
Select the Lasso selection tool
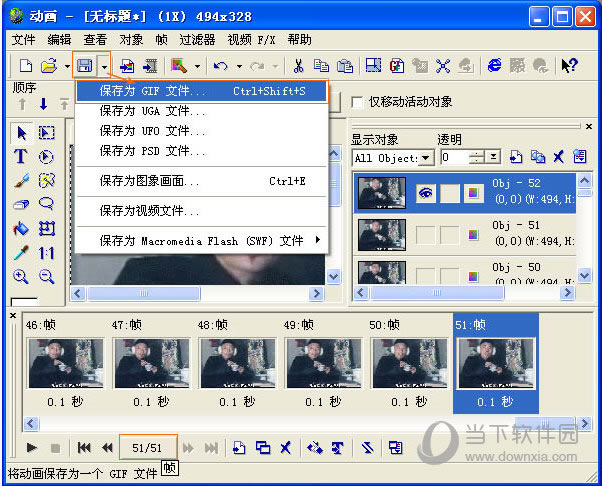tap(46, 203)
